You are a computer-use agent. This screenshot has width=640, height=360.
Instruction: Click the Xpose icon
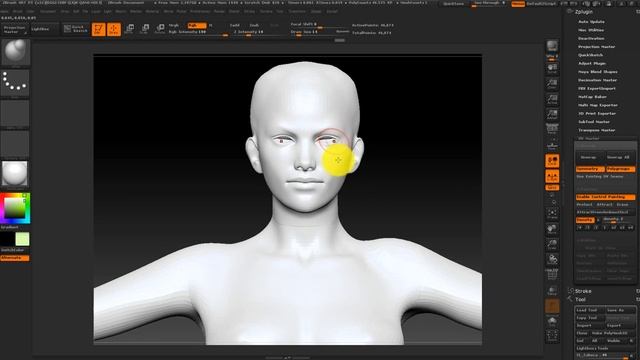(x=552, y=337)
